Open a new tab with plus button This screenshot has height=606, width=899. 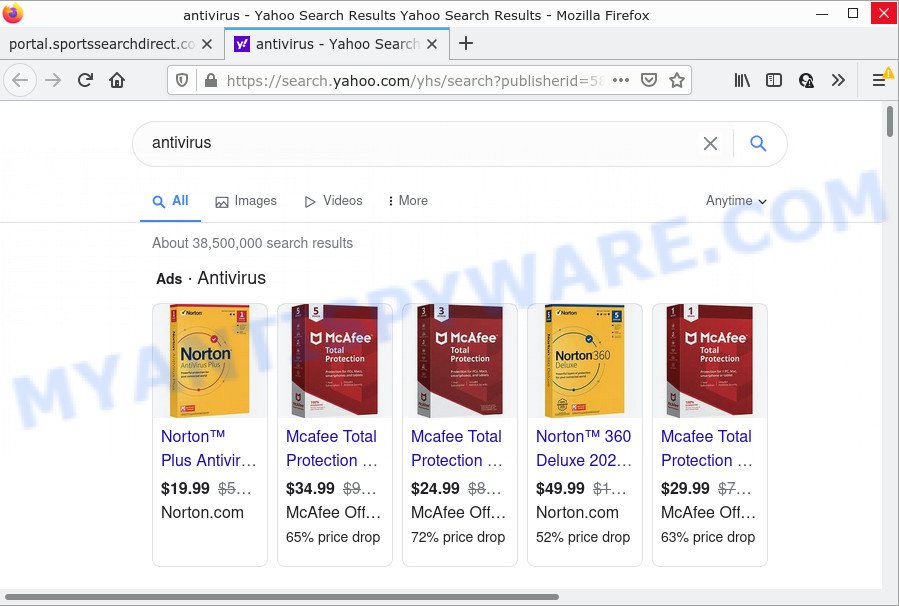[466, 43]
